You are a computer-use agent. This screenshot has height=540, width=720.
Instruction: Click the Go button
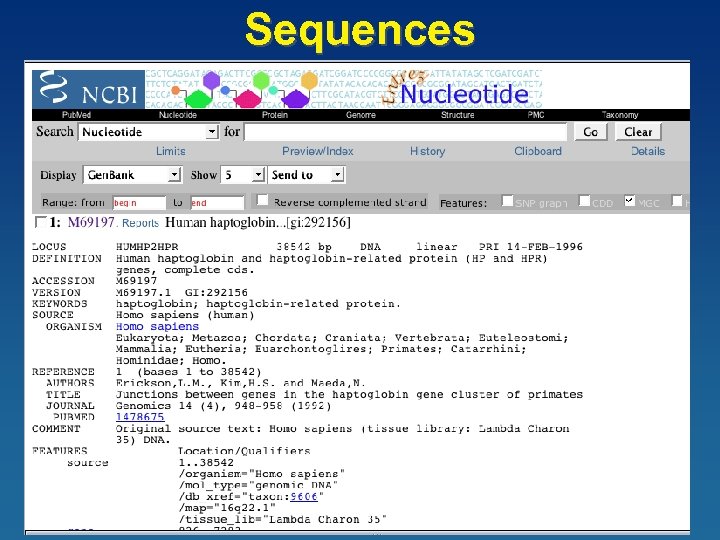pyautogui.click(x=591, y=132)
